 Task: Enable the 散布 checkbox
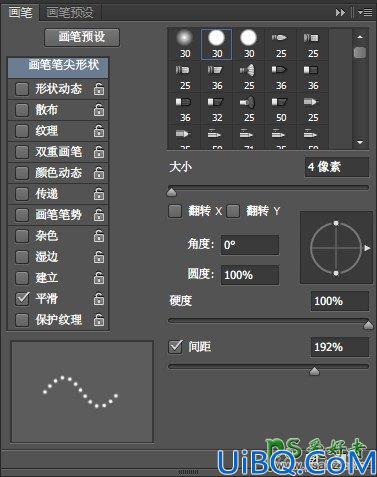pos(22,110)
